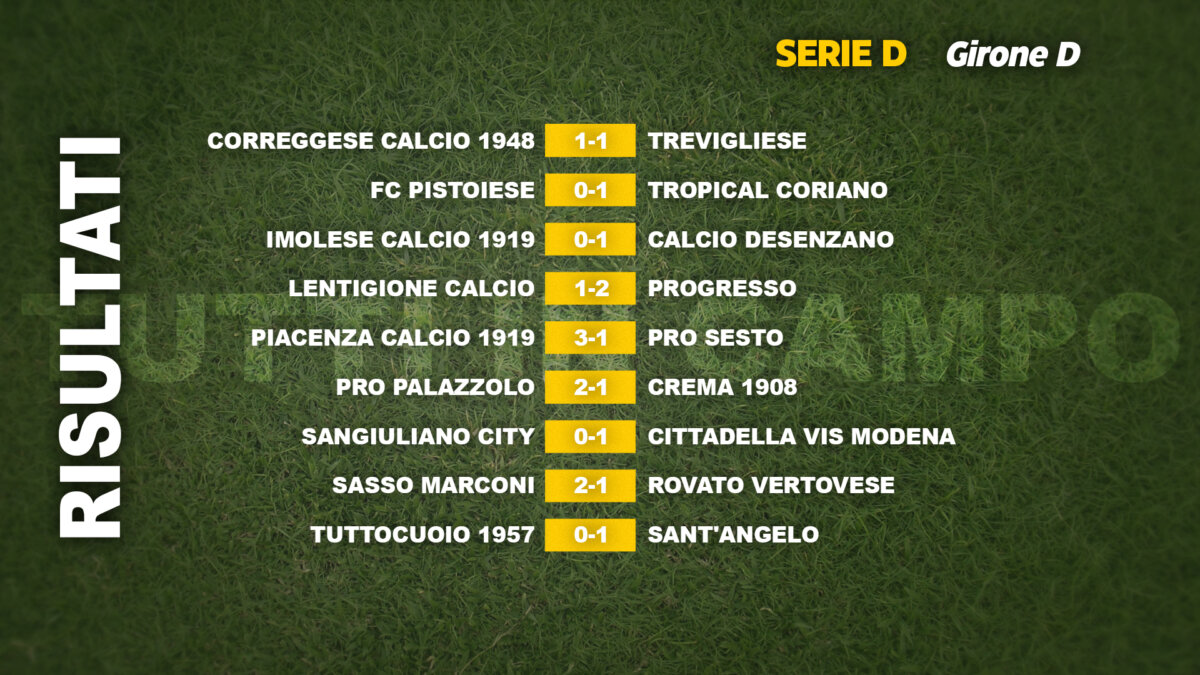The height and width of the screenshot is (675, 1200).
Task: Select the 3-1 score box beside Pro Sesto
Action: point(590,338)
